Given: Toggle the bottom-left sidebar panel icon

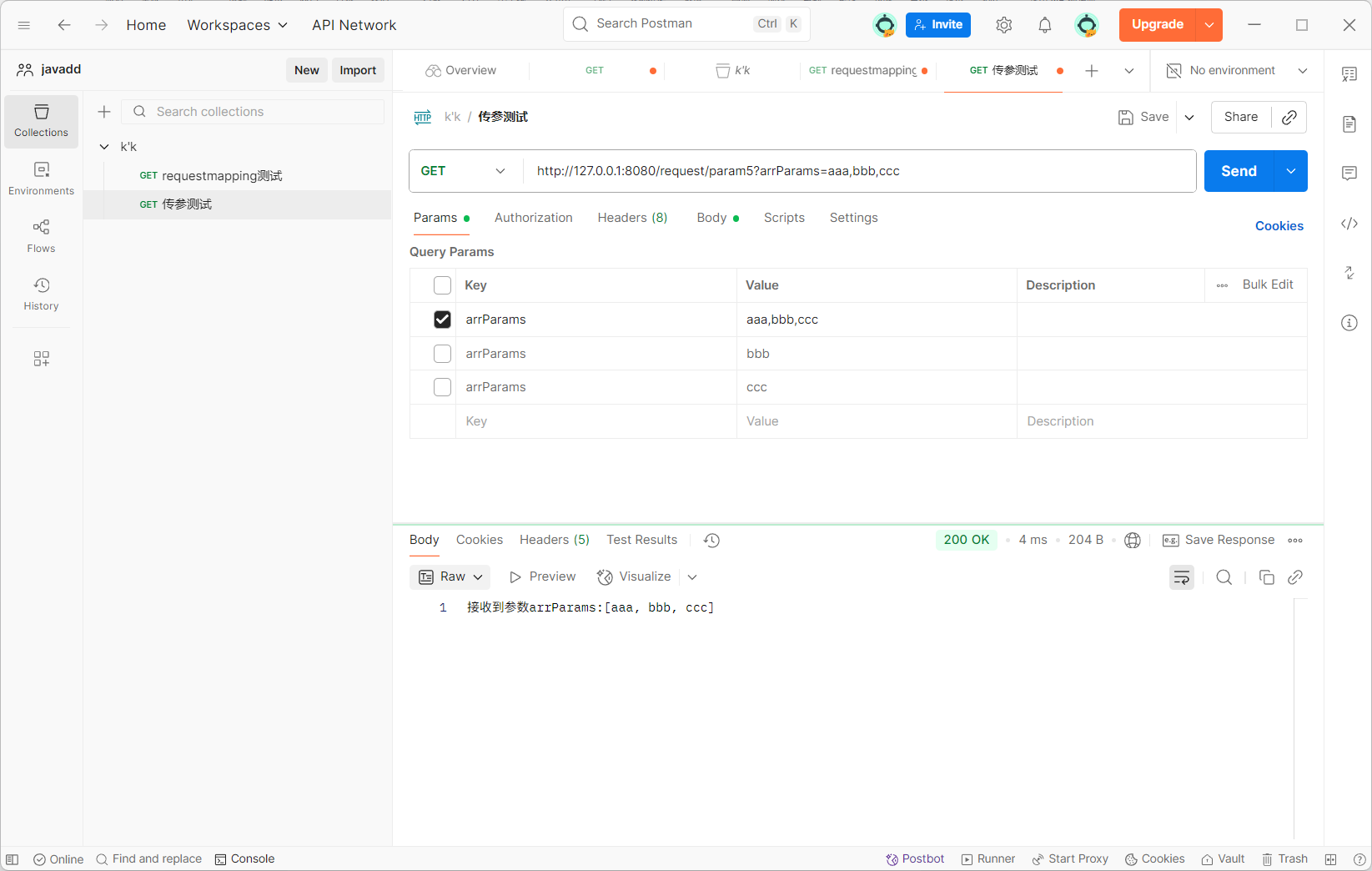Looking at the screenshot, I should 13,859.
